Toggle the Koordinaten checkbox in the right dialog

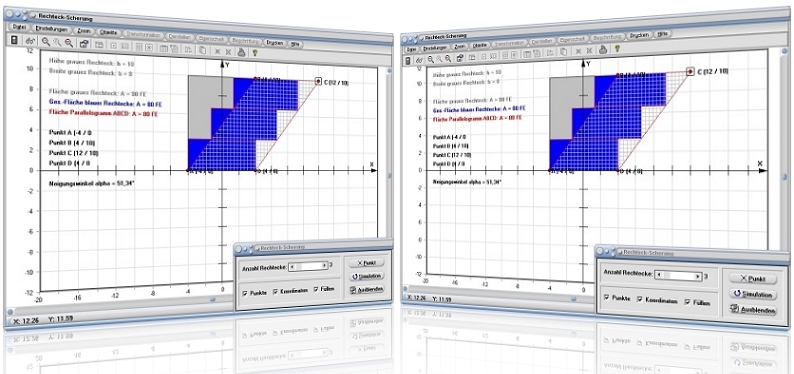pyautogui.click(x=640, y=300)
